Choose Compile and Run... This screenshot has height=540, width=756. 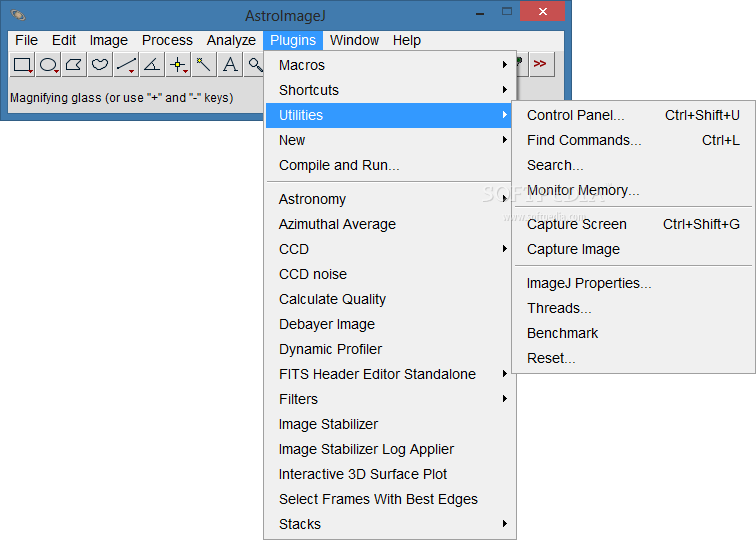389,165
